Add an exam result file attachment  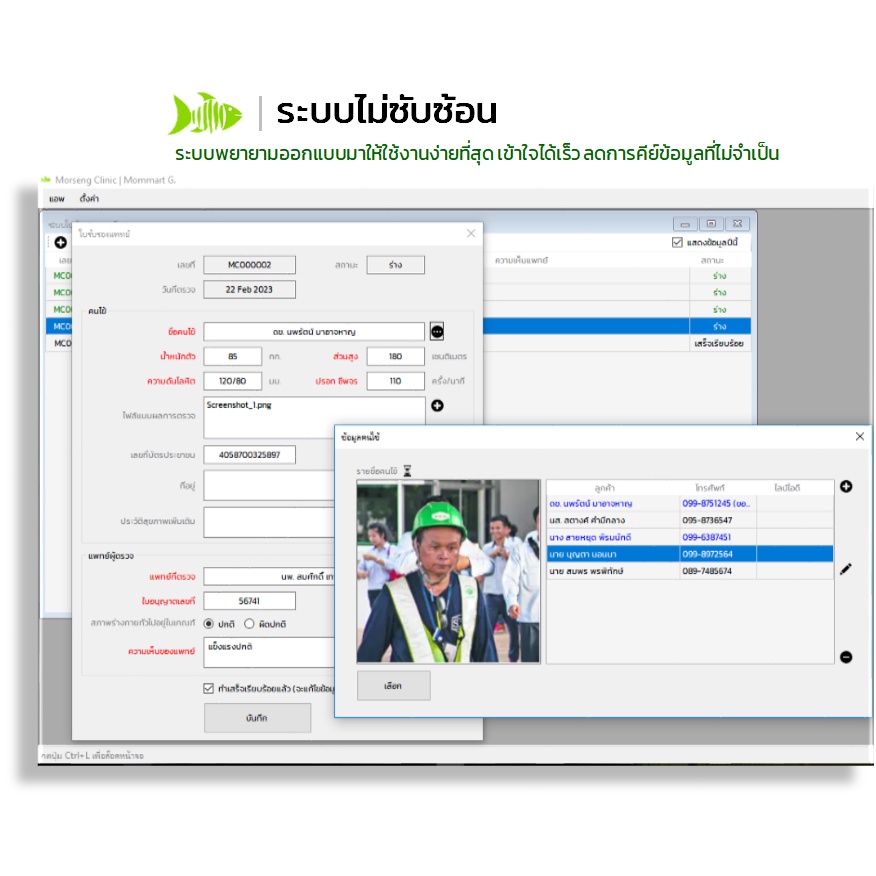pyautogui.click(x=437, y=405)
